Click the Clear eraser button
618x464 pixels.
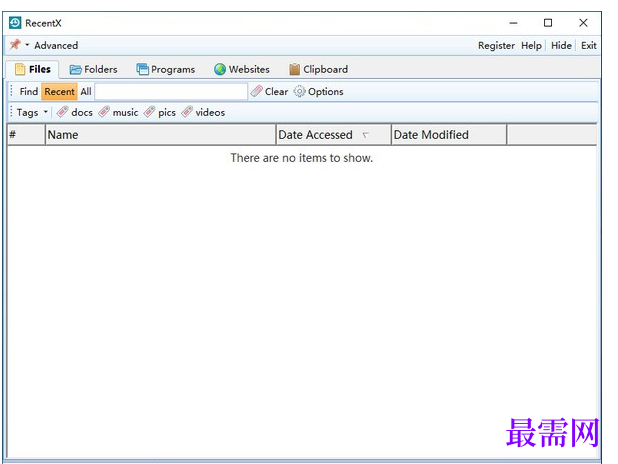pos(269,91)
